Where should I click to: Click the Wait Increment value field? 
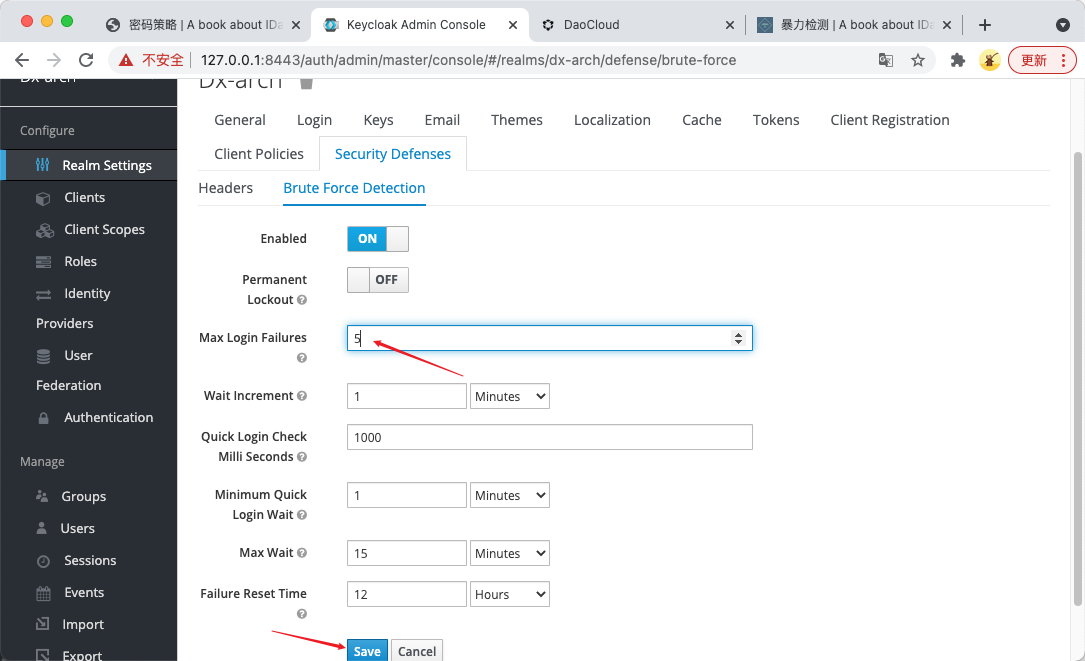[x=407, y=397]
